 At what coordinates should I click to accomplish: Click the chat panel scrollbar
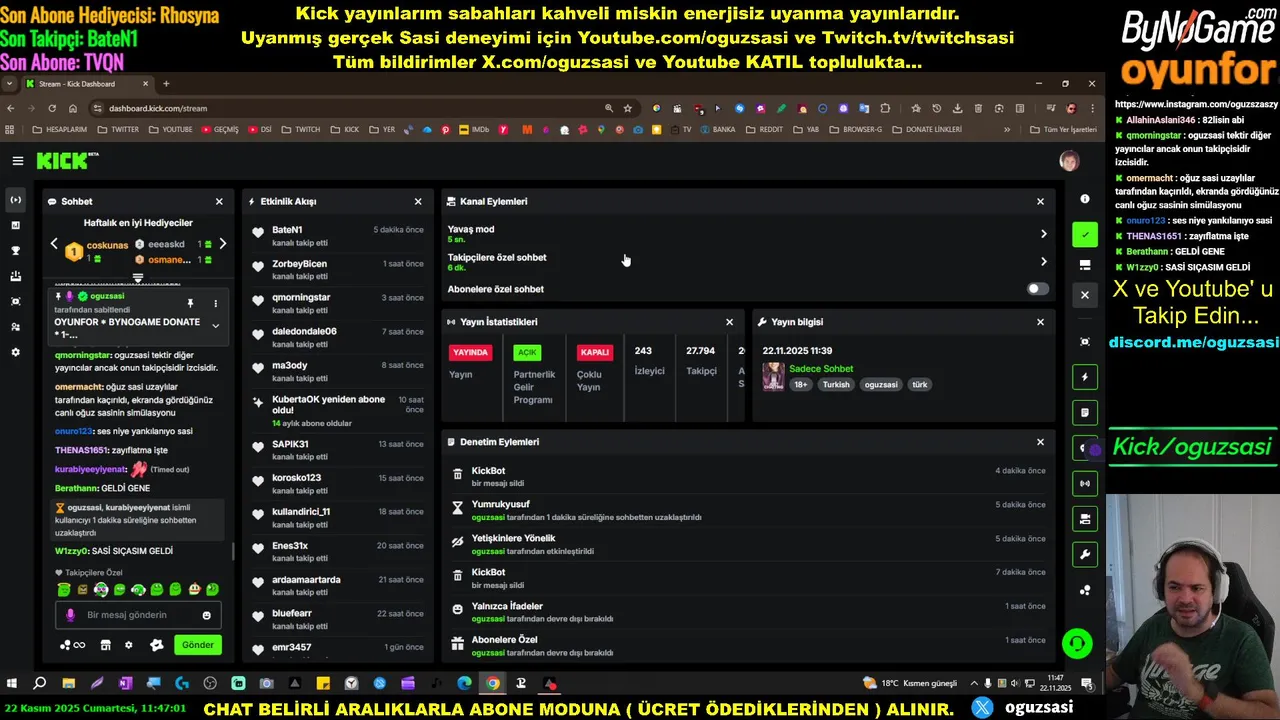pyautogui.click(x=233, y=552)
